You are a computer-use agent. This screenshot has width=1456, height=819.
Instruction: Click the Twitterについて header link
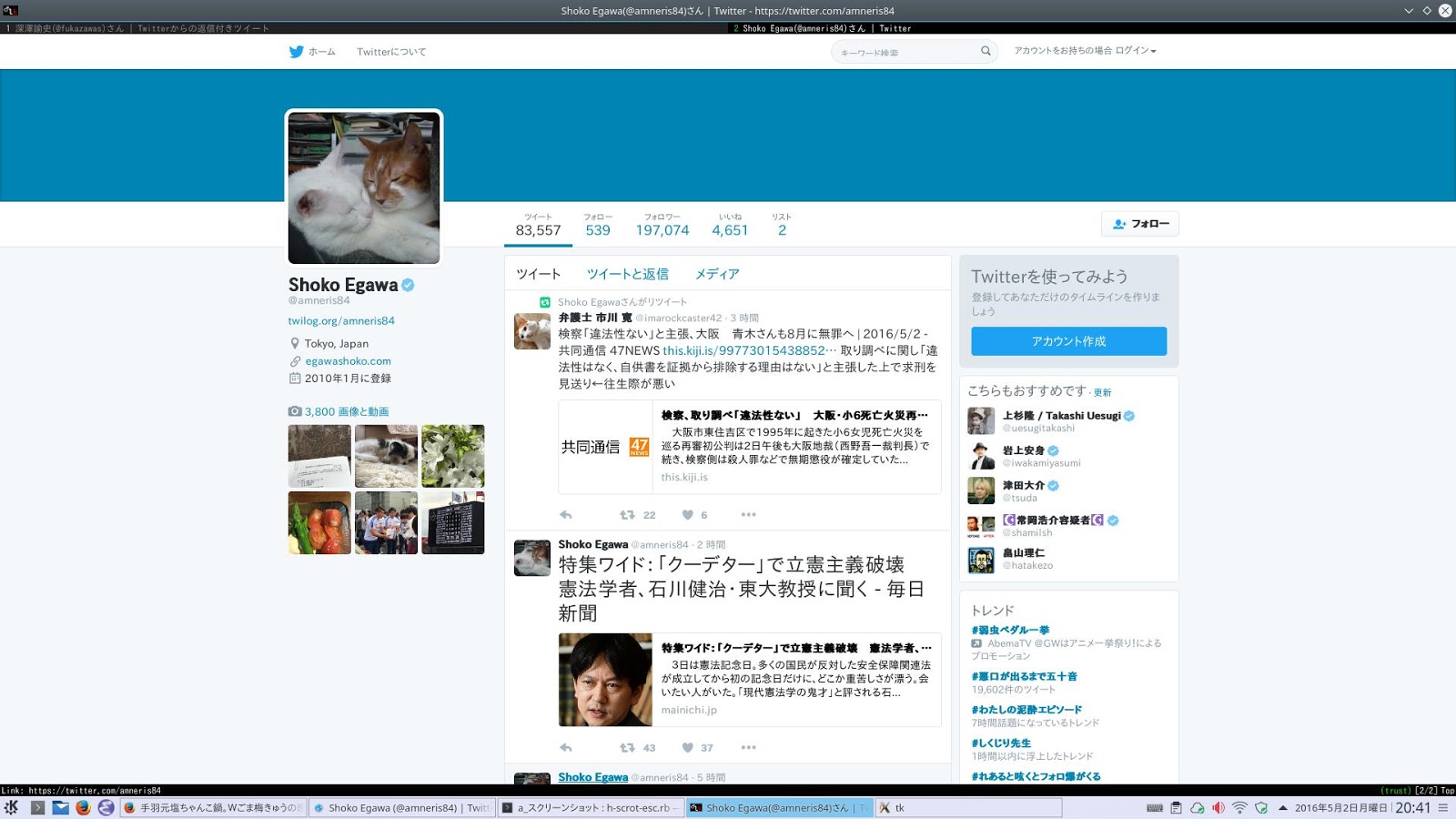click(391, 52)
